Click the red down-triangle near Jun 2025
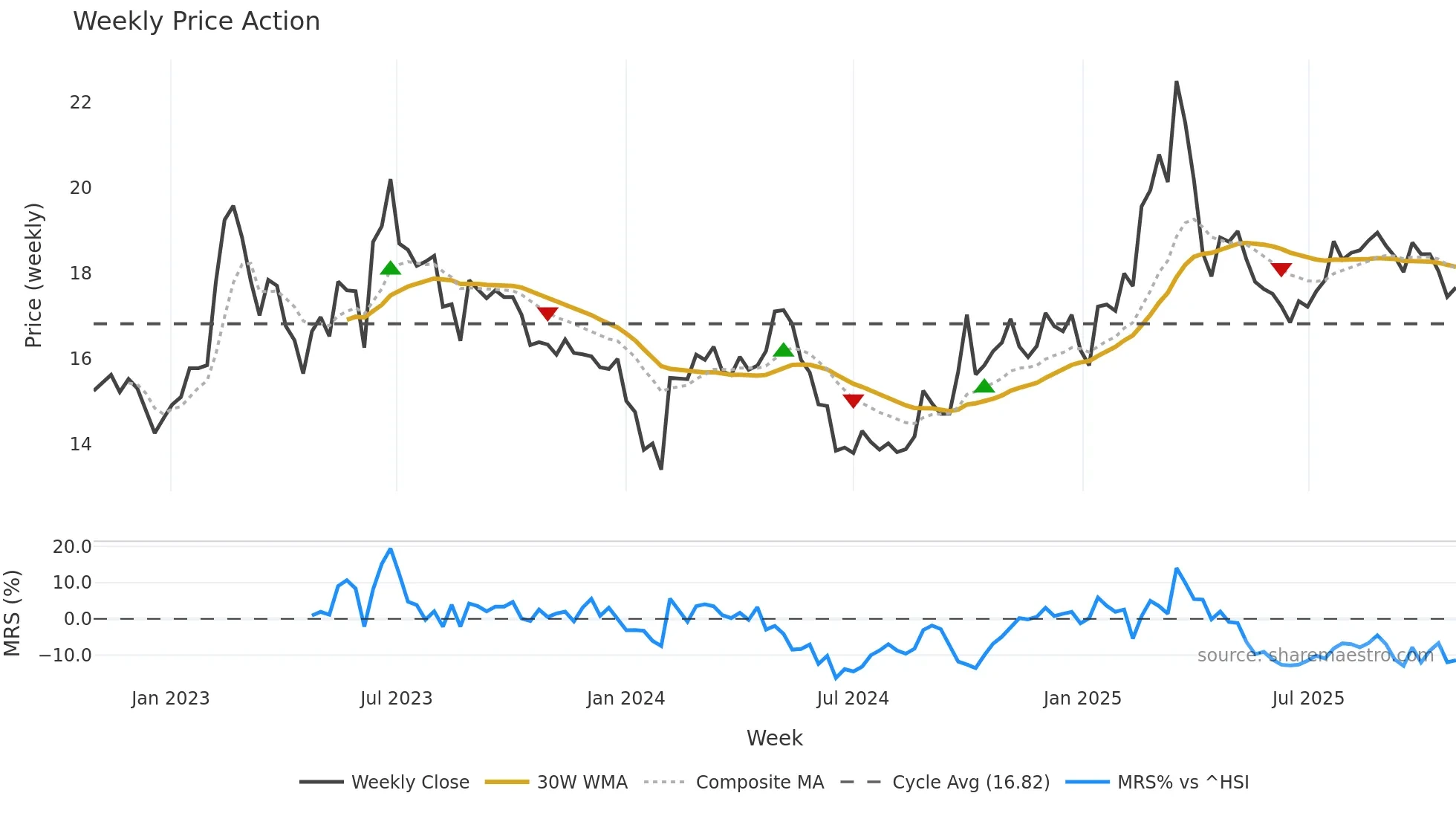Image resolution: width=1456 pixels, height=819 pixels. (x=1281, y=270)
